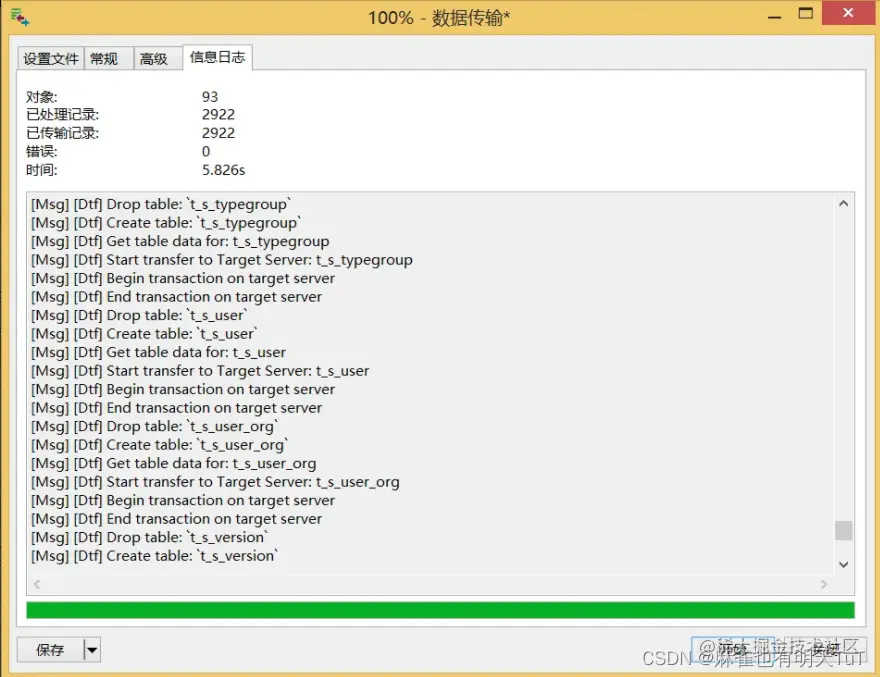This screenshot has width=880, height=677.
Task: Select log line Drop table: `t_s_version`
Action: point(149,538)
